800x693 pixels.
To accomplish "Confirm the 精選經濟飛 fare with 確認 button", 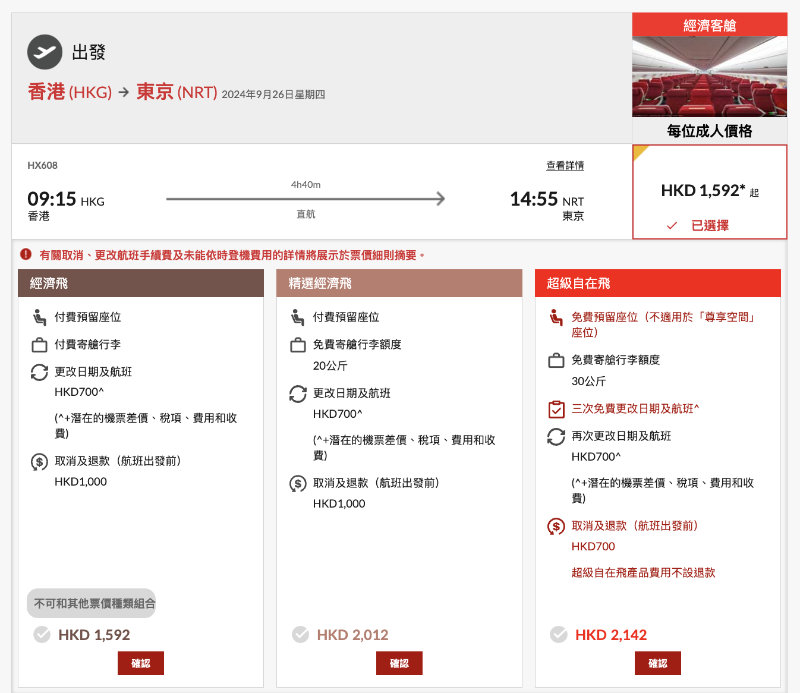I will point(399,663).
